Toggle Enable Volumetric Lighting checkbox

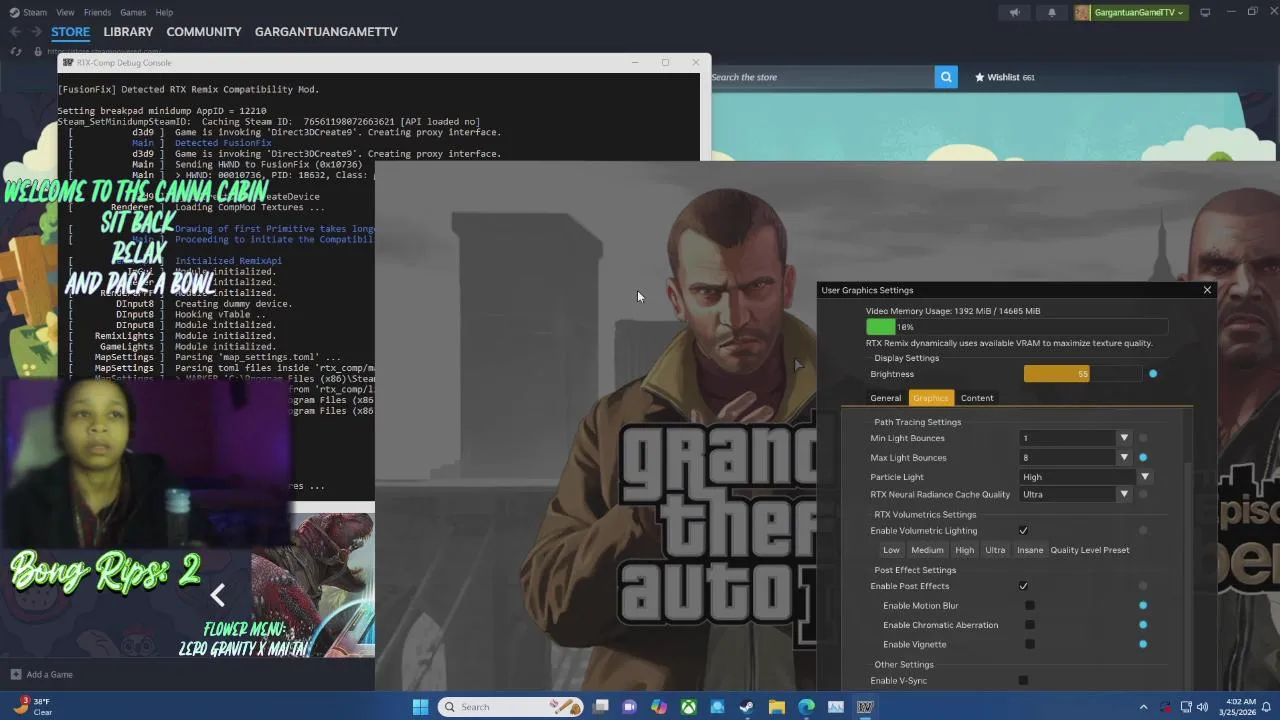coord(1023,531)
